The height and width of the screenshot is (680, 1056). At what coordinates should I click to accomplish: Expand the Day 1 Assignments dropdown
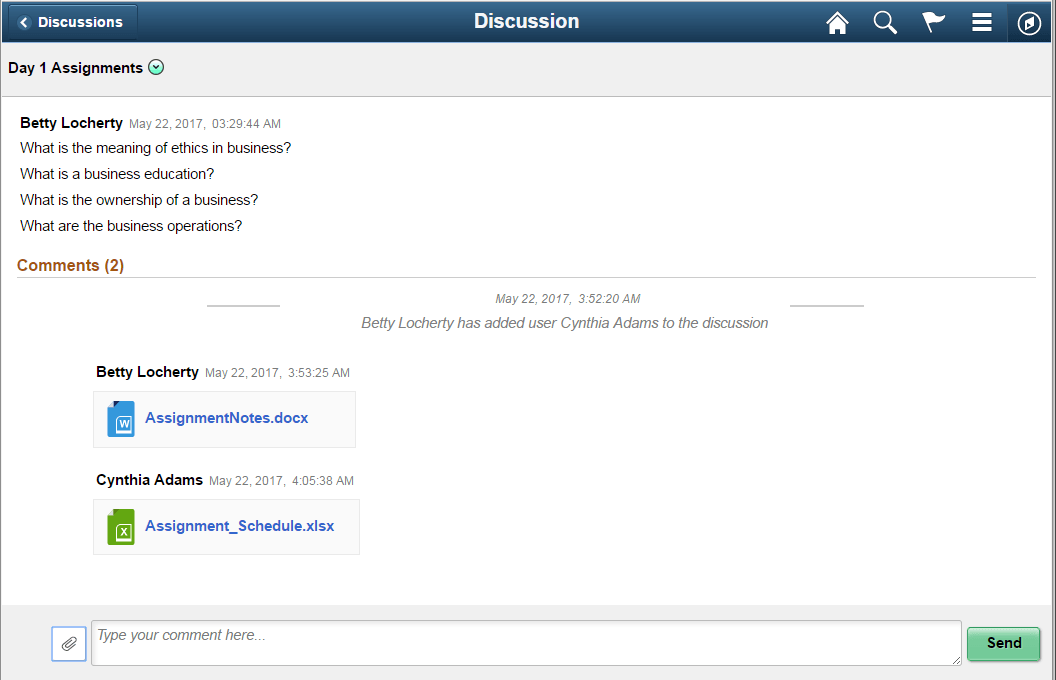tap(156, 67)
